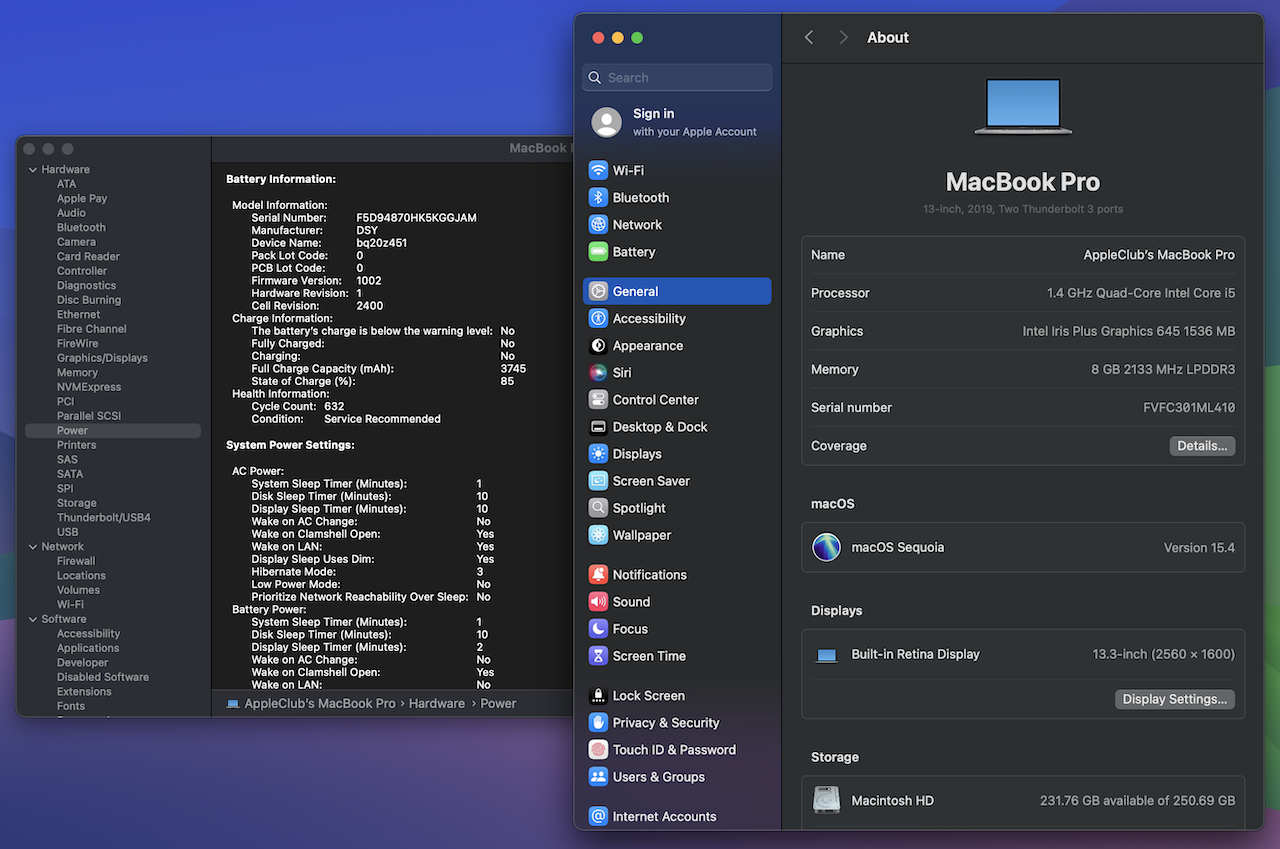Click Condition Service Recommended text
The width and height of the screenshot is (1280, 849).
point(382,419)
